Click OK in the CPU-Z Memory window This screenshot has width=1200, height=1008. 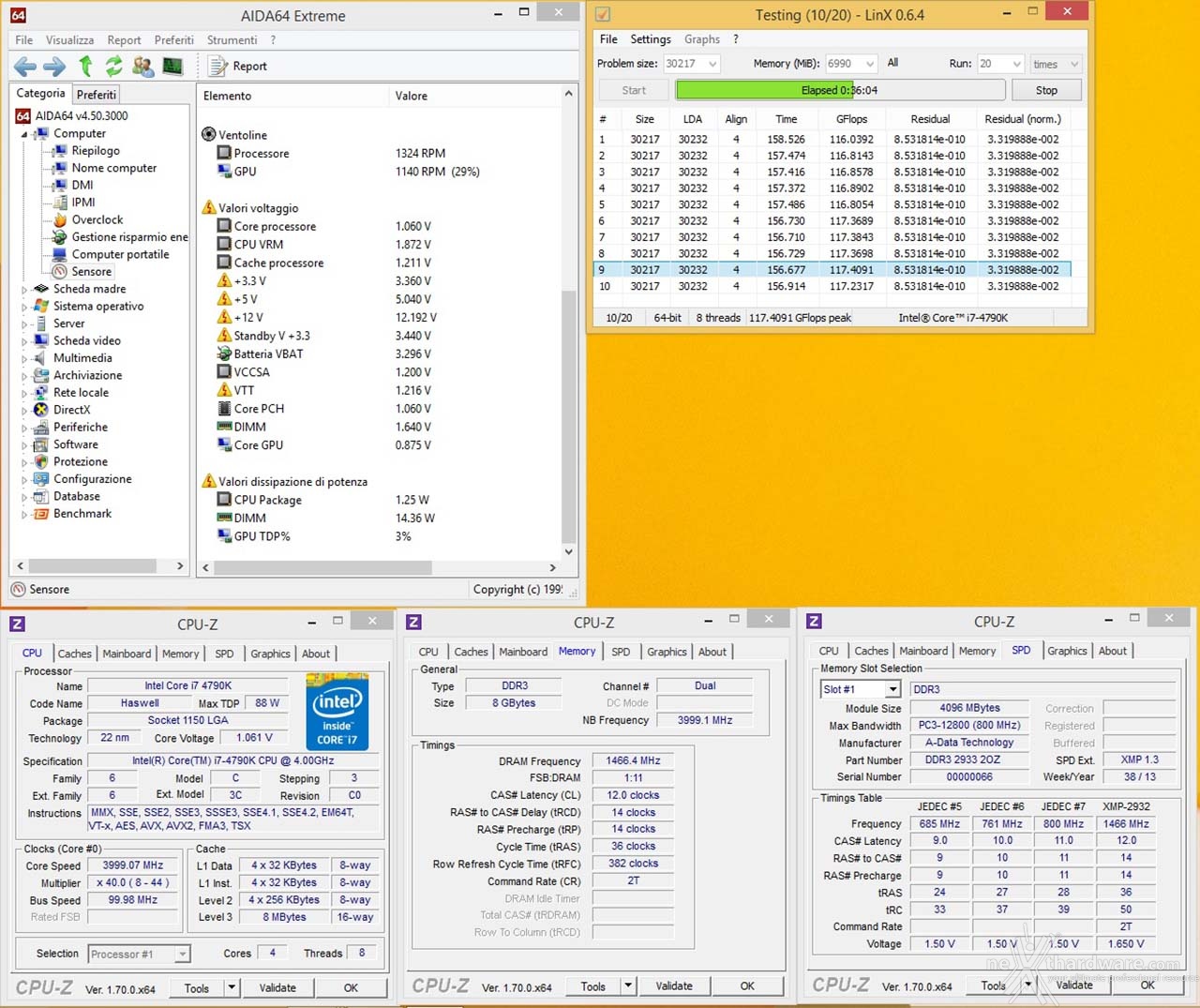pyautogui.click(x=747, y=985)
